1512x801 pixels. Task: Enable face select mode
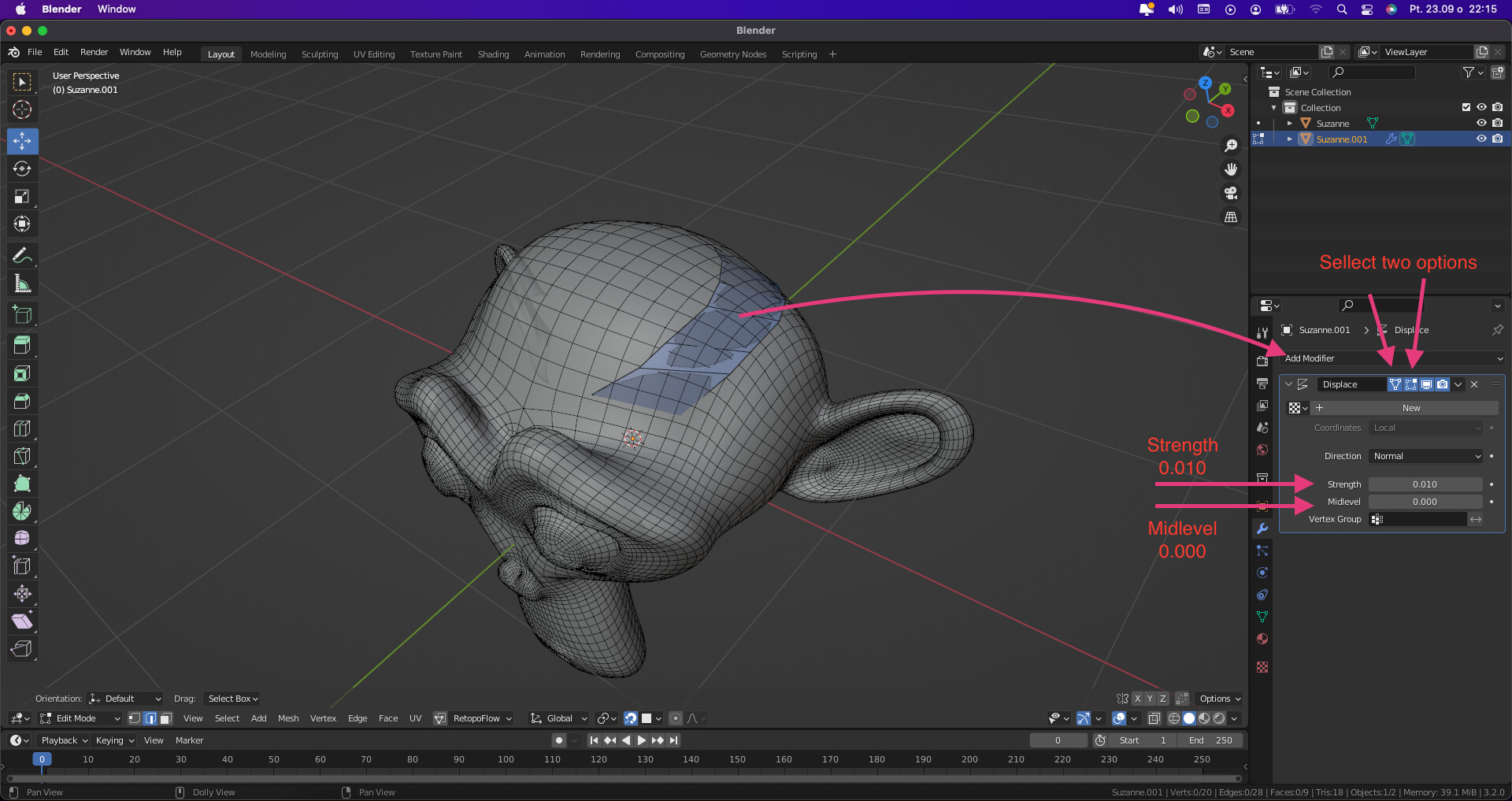(165, 718)
